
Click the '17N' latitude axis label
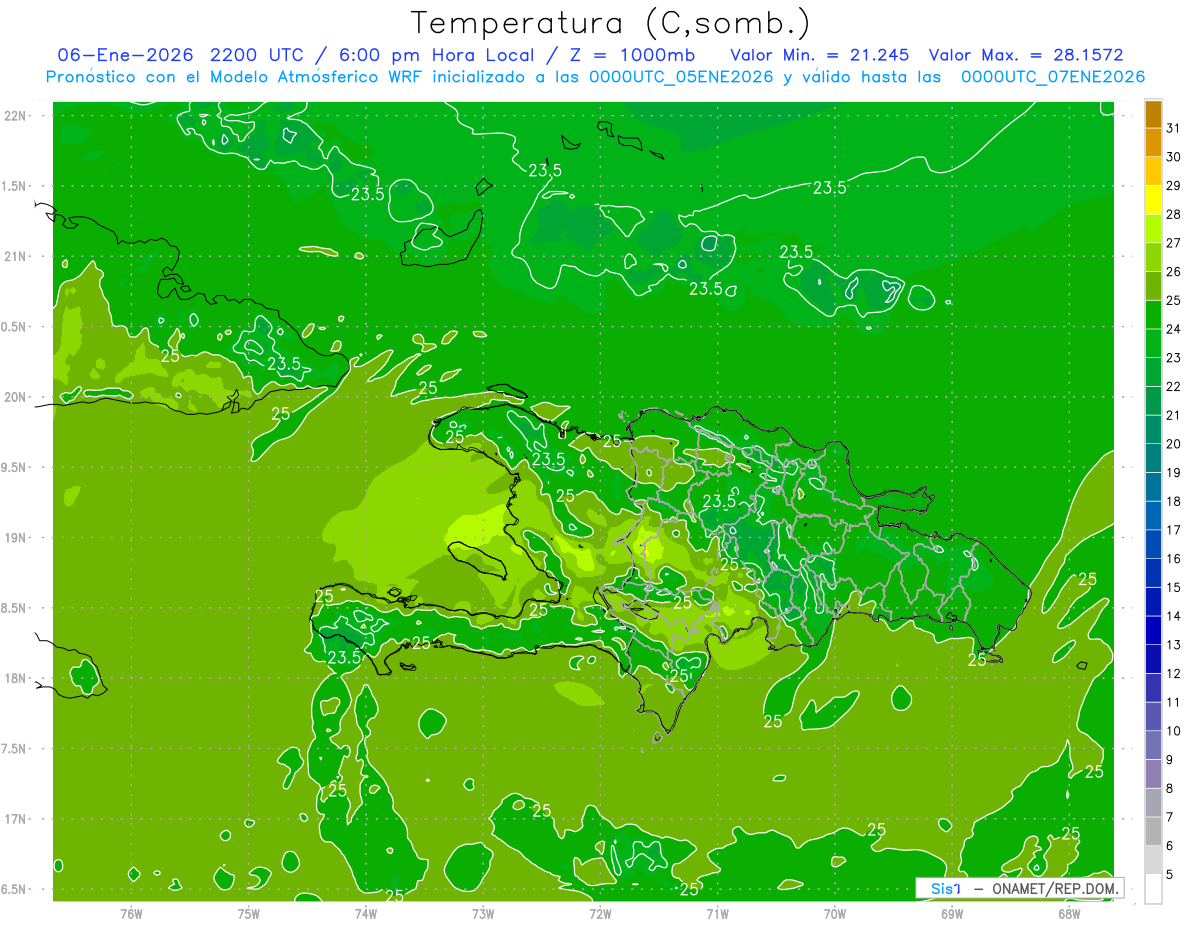[x=15, y=819]
